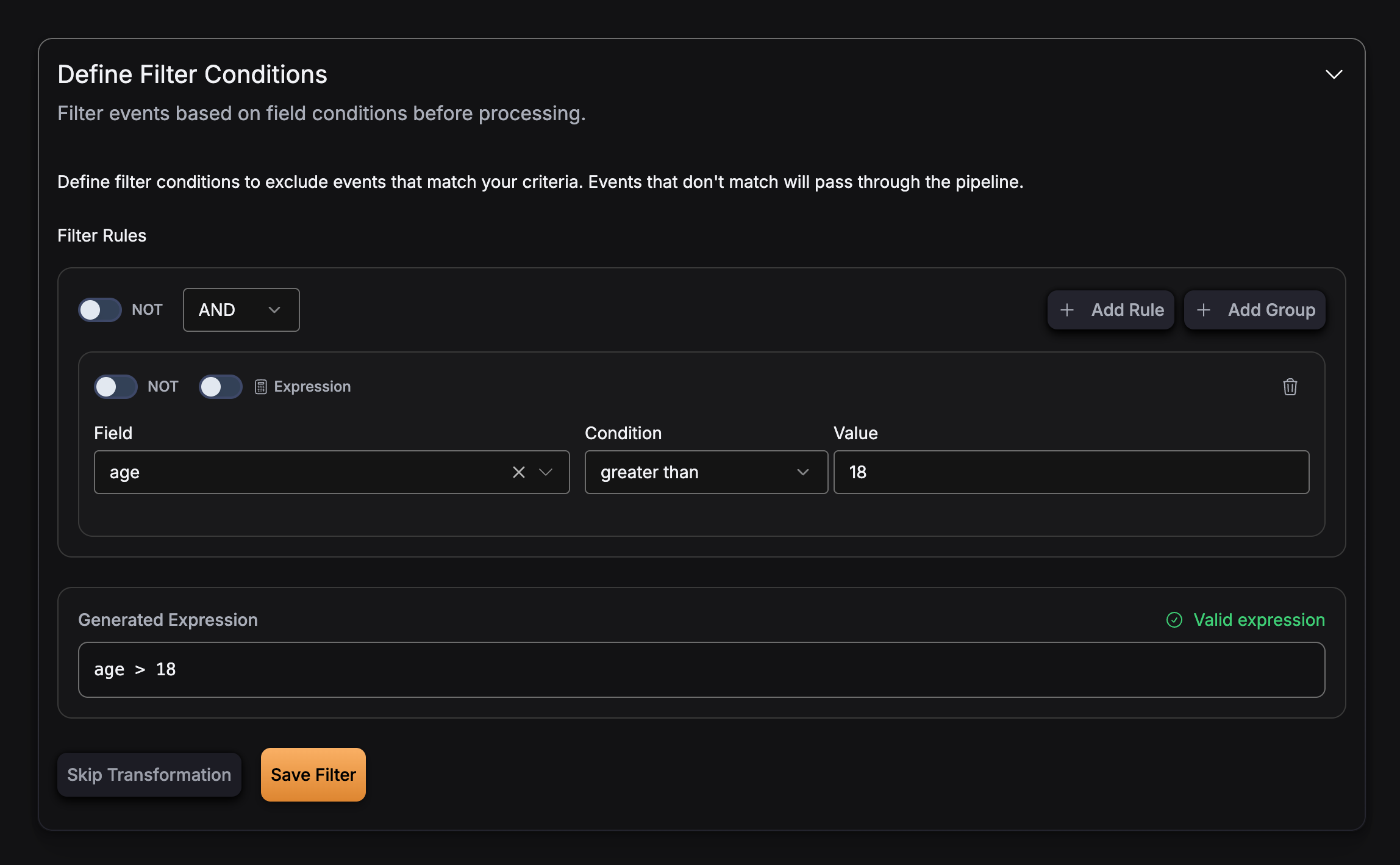The width and height of the screenshot is (1400, 865).
Task: Click the Skip Transformation button
Action: [x=149, y=775]
